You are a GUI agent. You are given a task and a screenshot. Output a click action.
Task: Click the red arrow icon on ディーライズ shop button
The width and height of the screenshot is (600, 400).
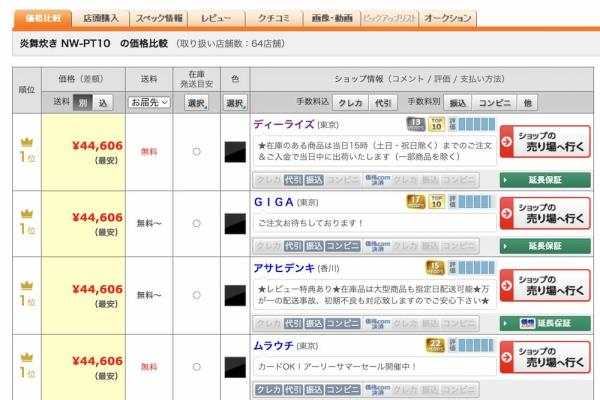pos(507,142)
